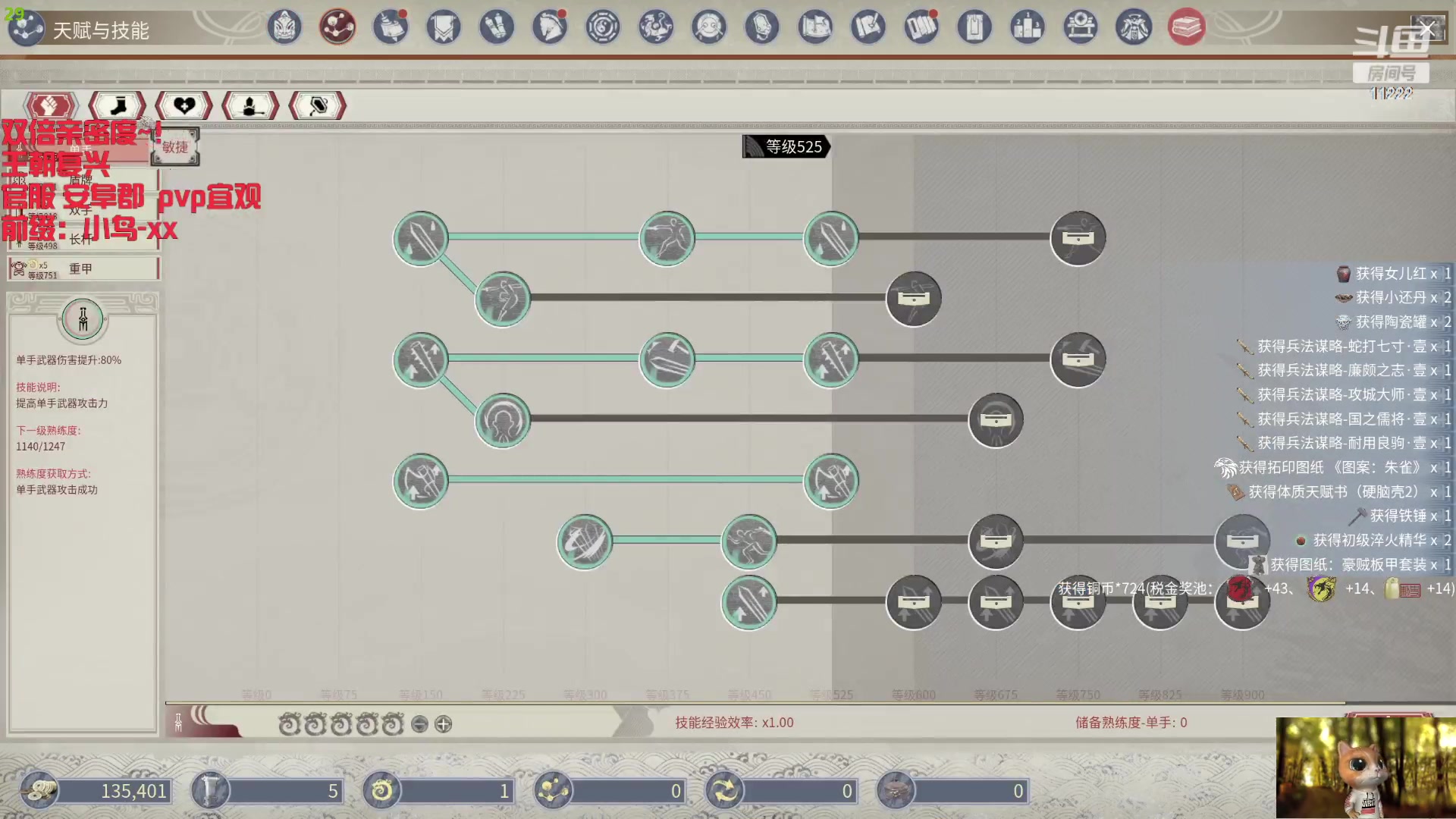The width and height of the screenshot is (1456, 819).
Task: Switch to the boot category tab
Action: click(117, 106)
